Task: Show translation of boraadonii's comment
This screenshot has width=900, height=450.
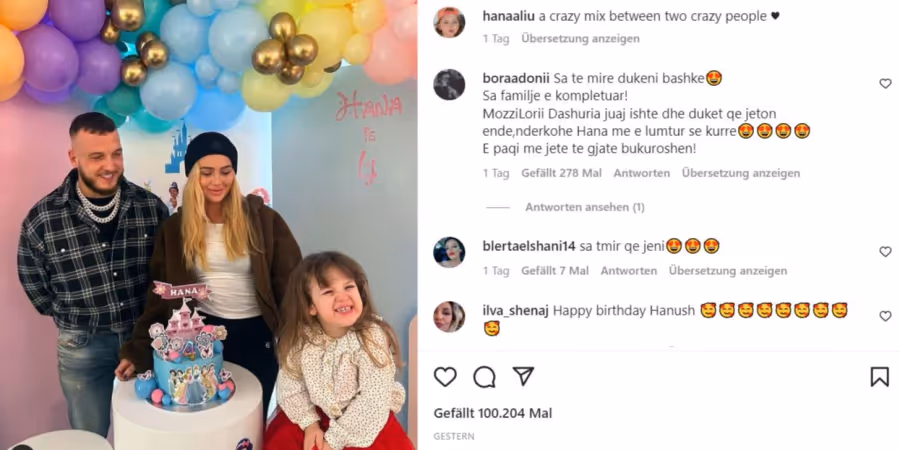Action: [740, 173]
